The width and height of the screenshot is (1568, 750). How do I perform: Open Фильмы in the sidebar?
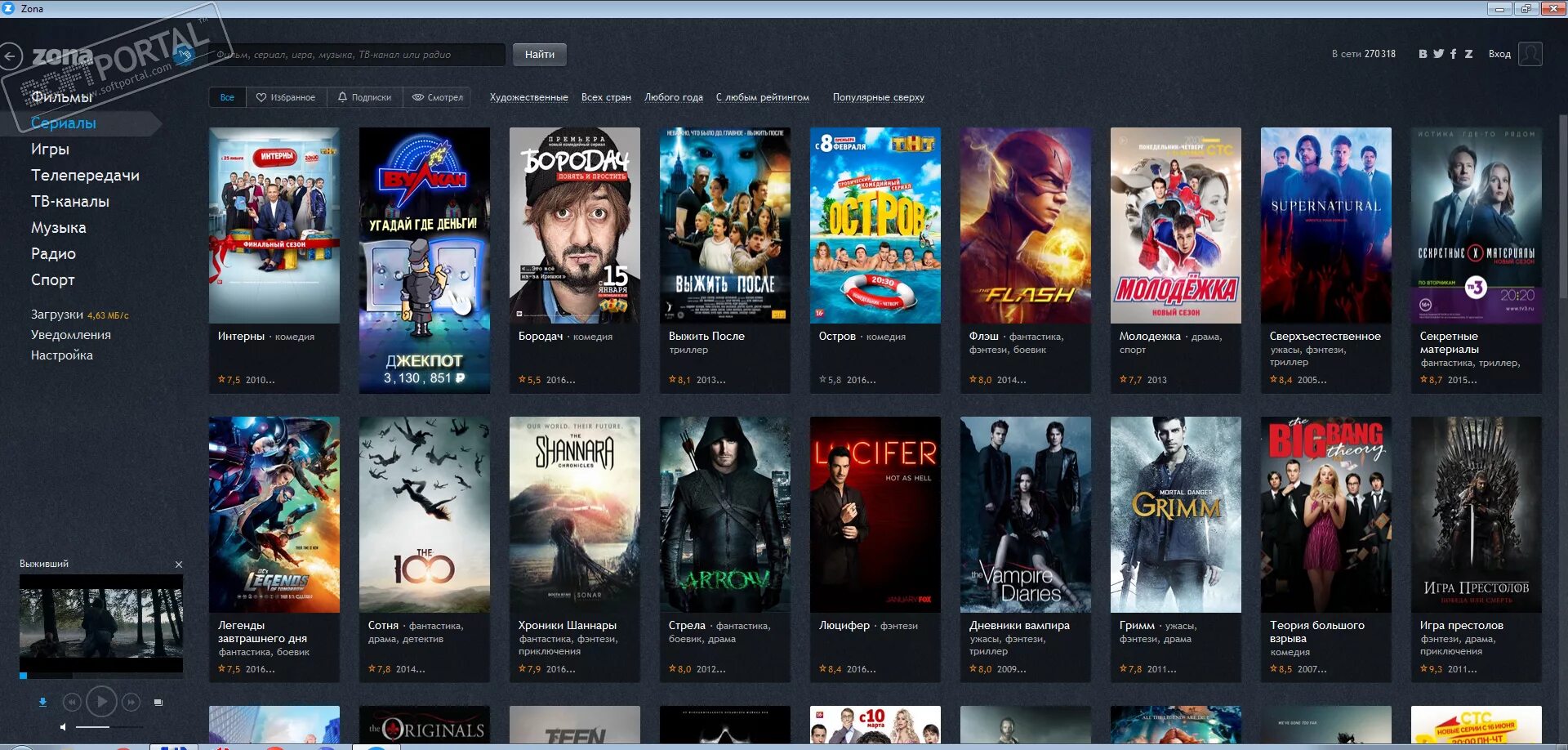click(62, 97)
